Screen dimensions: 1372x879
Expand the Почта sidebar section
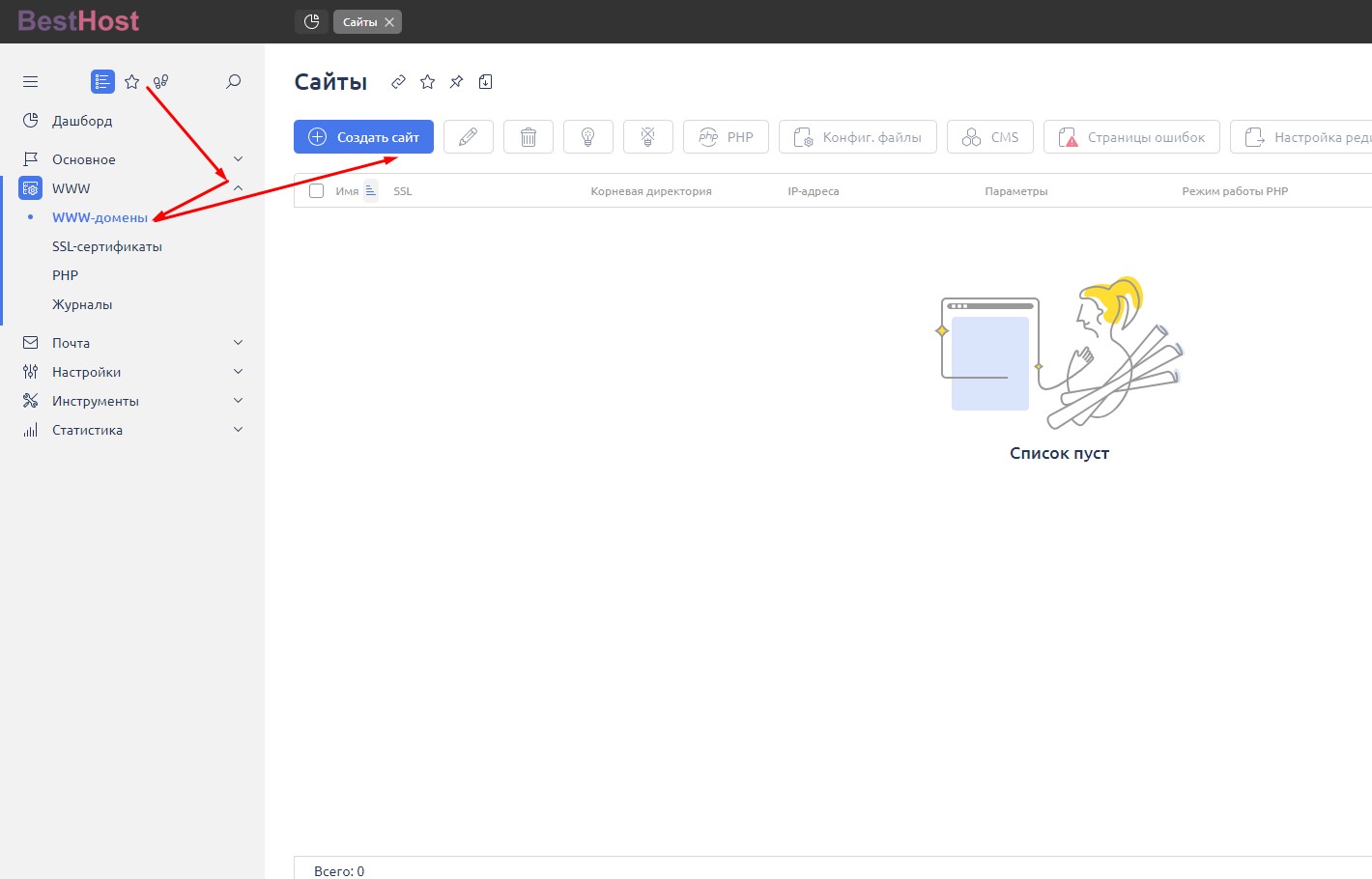tap(238, 343)
